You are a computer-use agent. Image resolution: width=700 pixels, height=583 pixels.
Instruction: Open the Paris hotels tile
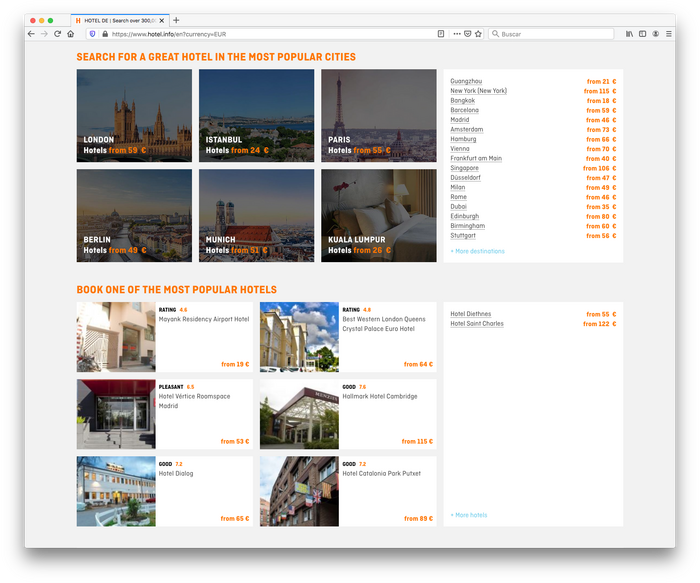[x=379, y=116]
